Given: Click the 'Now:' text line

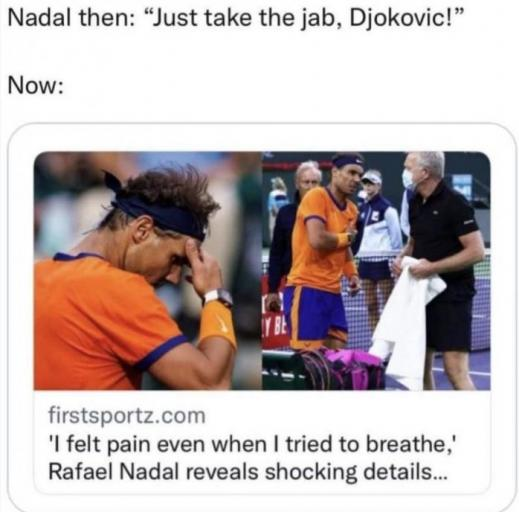Looking at the screenshot, I should coord(35,85).
